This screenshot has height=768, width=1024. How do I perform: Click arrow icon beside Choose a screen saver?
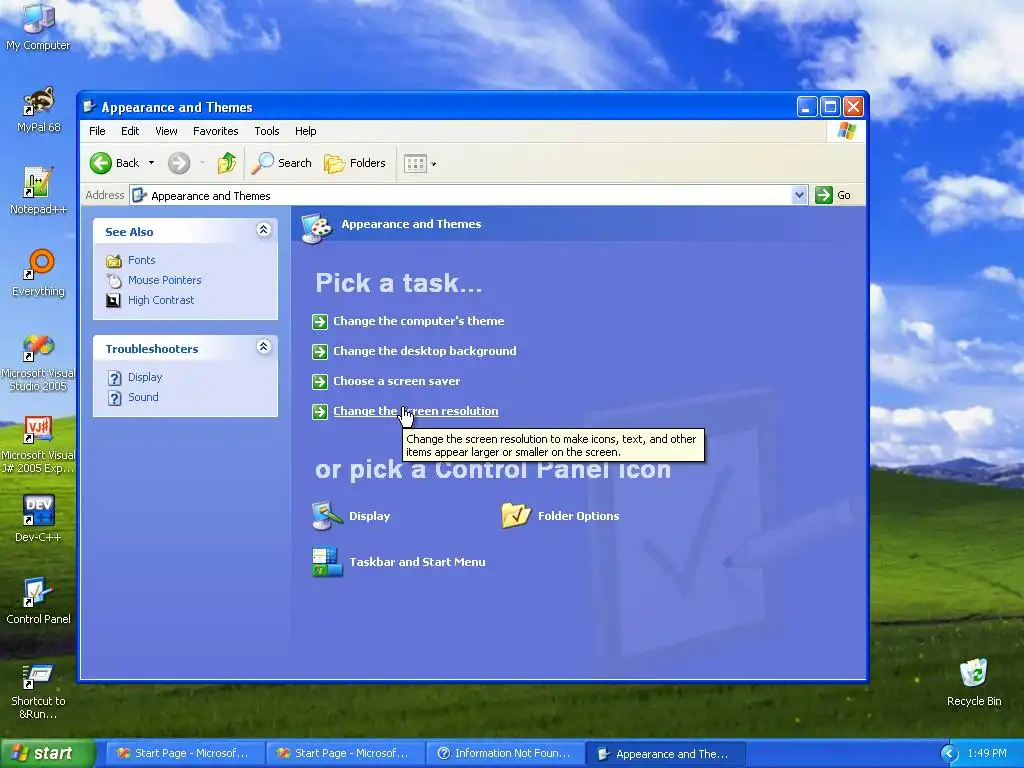320,381
